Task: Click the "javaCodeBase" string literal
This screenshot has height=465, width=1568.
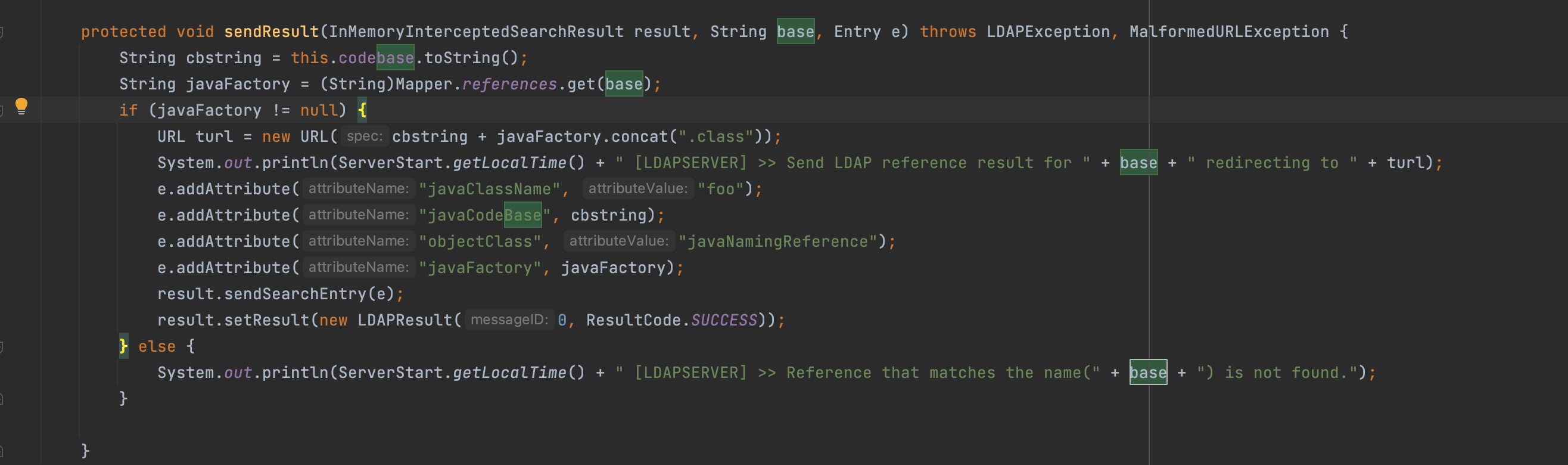Action: tap(484, 215)
